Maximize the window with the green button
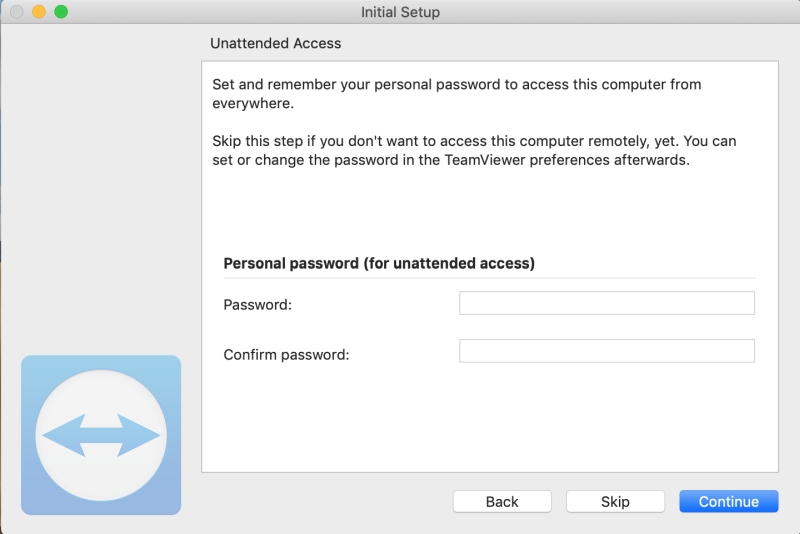 pos(61,11)
